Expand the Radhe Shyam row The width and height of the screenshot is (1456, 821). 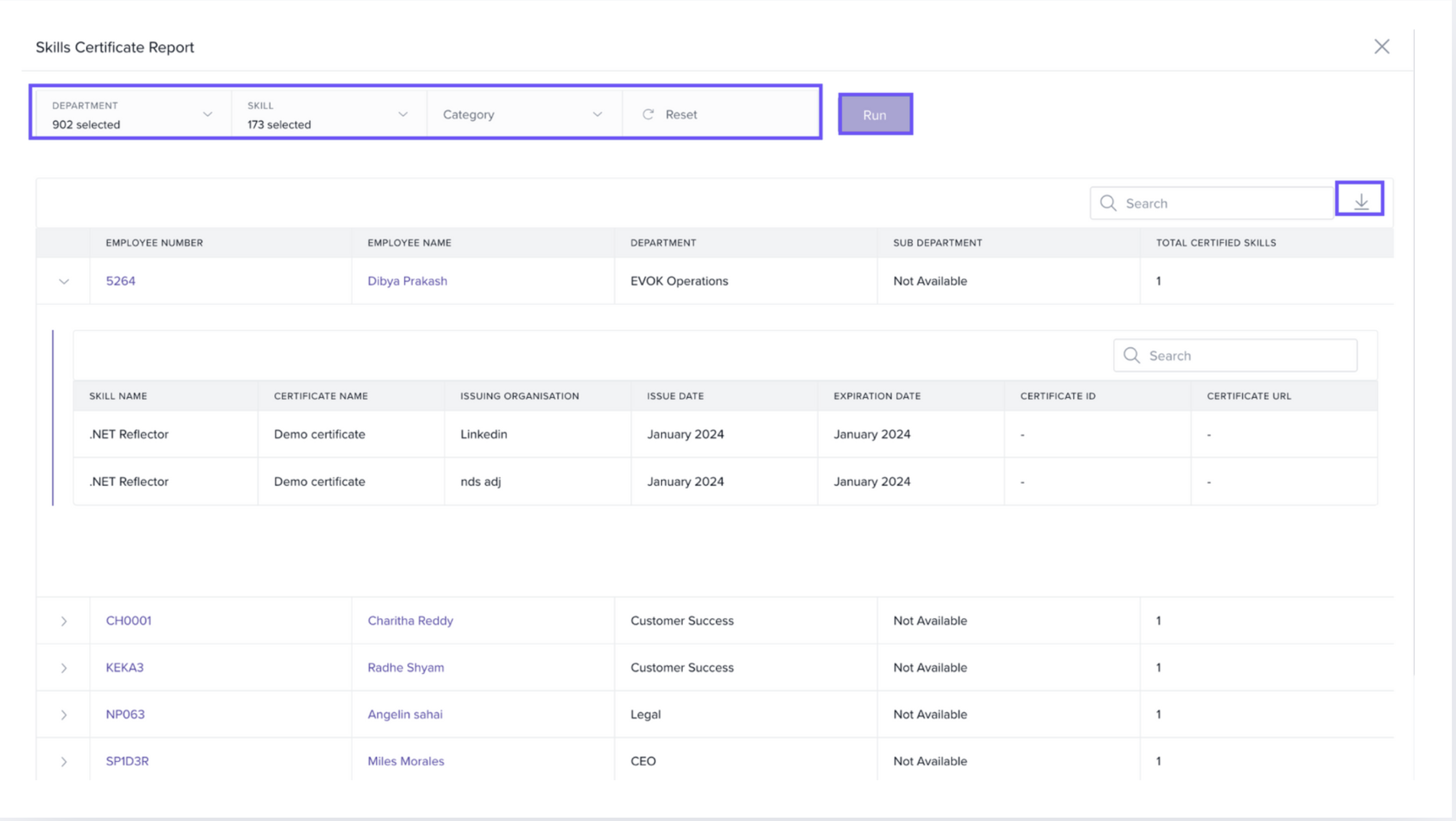[64, 668]
